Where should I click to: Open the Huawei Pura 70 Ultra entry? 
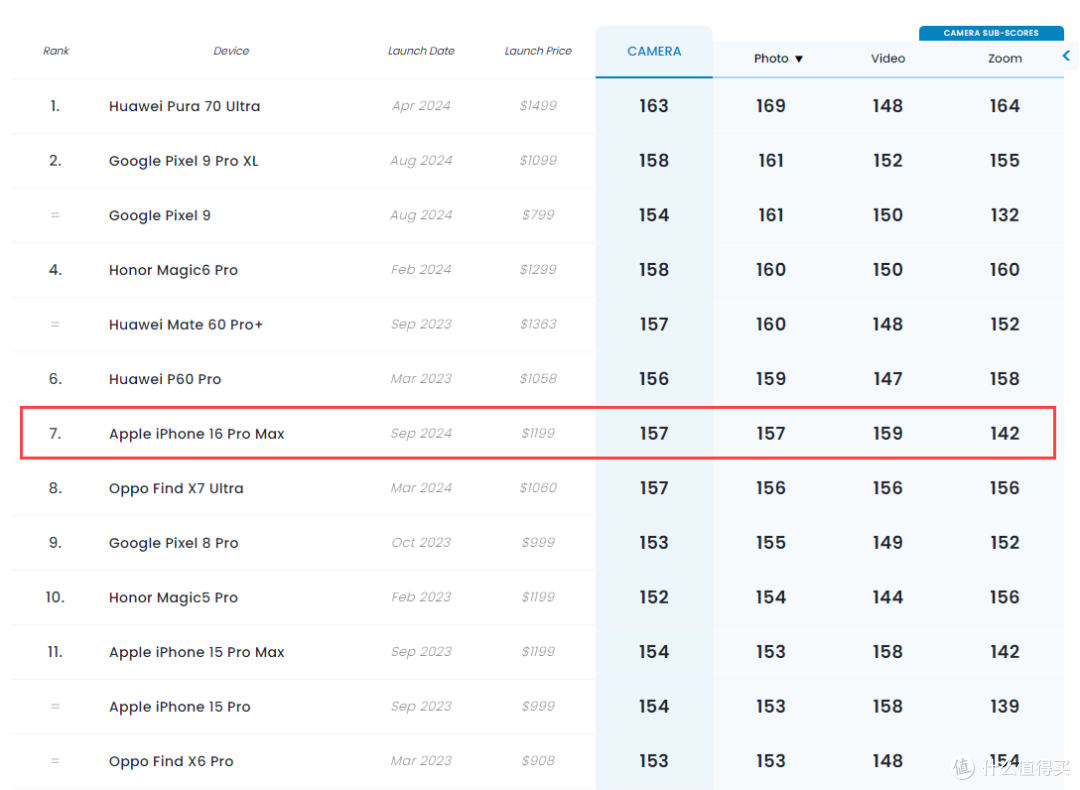click(x=184, y=106)
